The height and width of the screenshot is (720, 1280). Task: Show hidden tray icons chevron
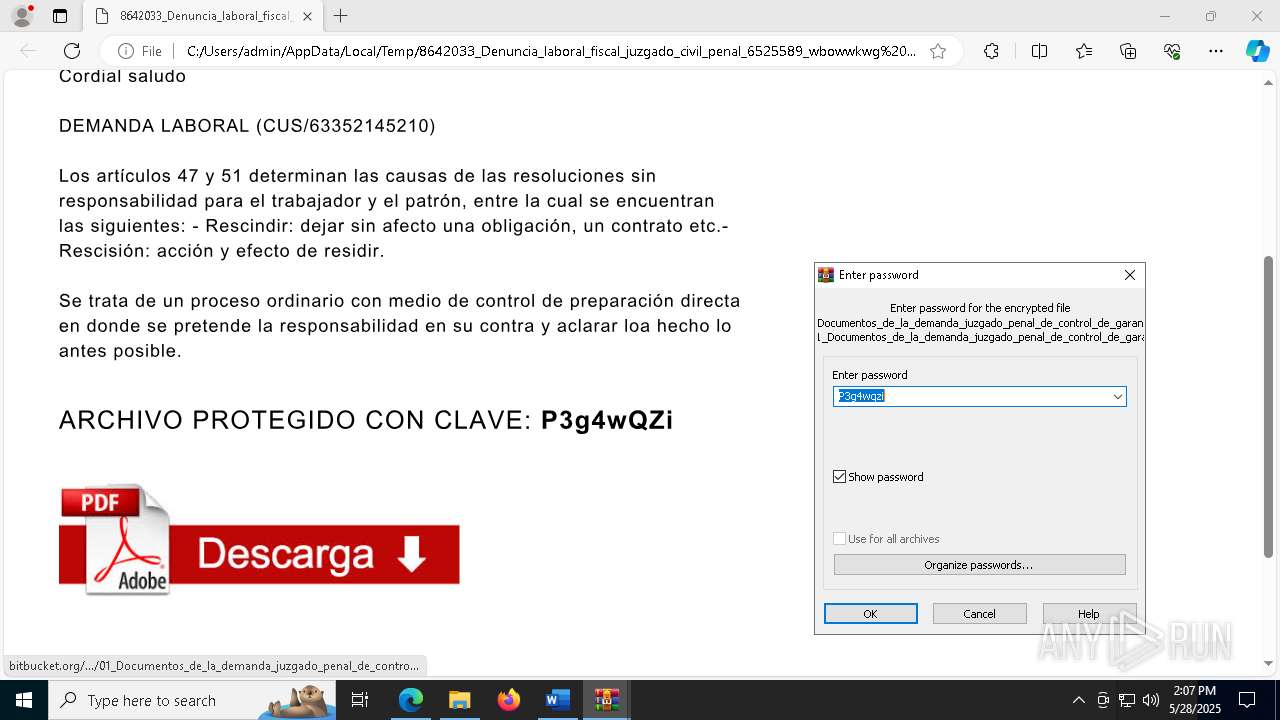pyautogui.click(x=1078, y=700)
